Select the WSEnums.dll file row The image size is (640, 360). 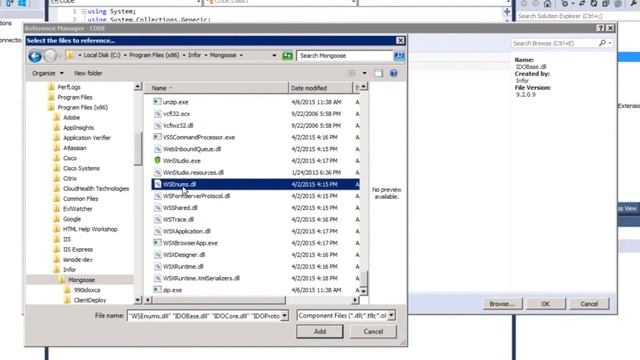coord(256,184)
